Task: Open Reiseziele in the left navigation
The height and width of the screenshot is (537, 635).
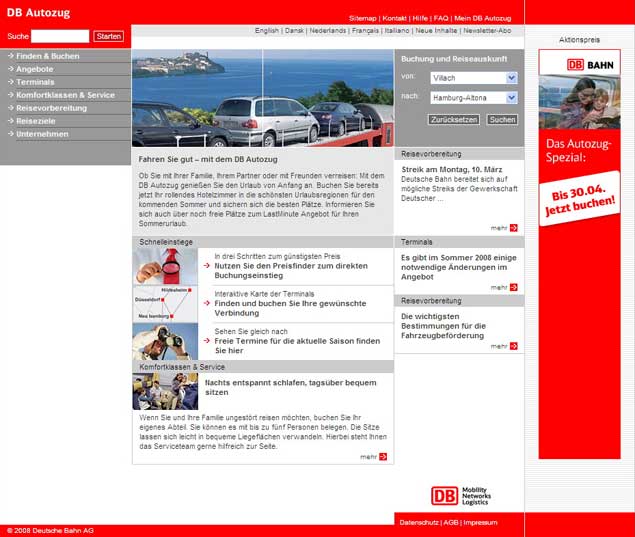Action: [x=36, y=121]
